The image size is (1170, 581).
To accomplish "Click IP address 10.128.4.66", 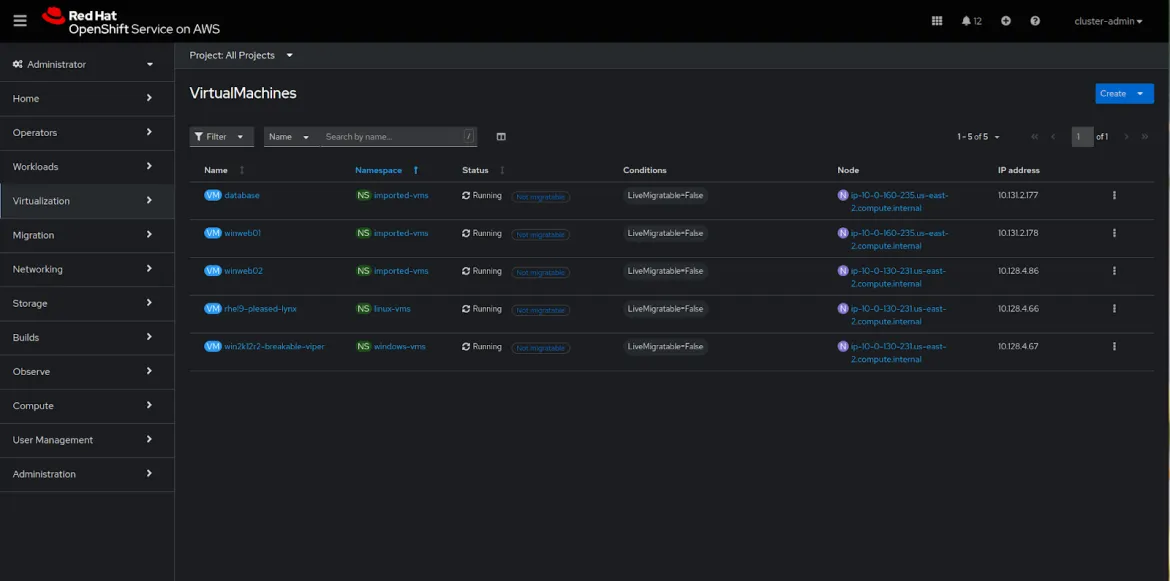I will pos(1019,309).
